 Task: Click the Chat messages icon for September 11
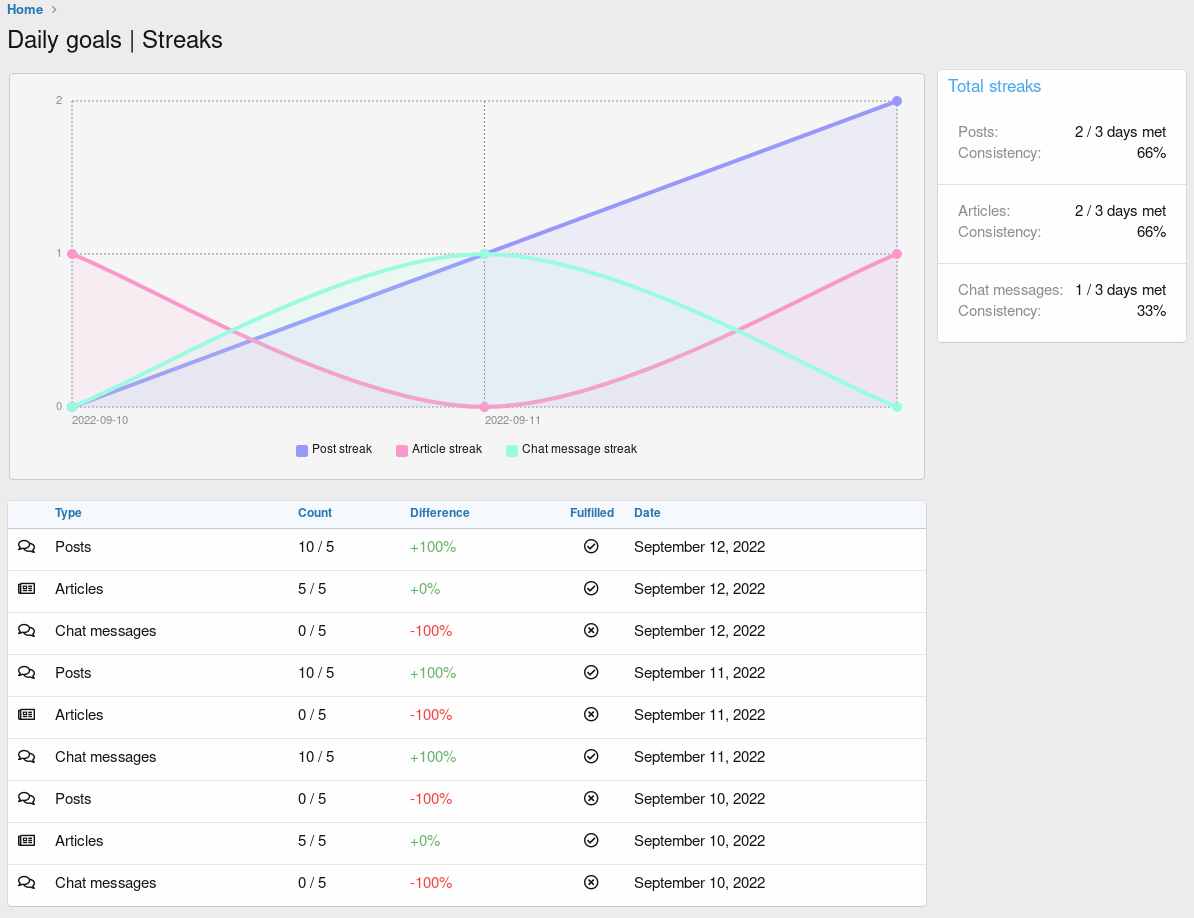[27, 757]
